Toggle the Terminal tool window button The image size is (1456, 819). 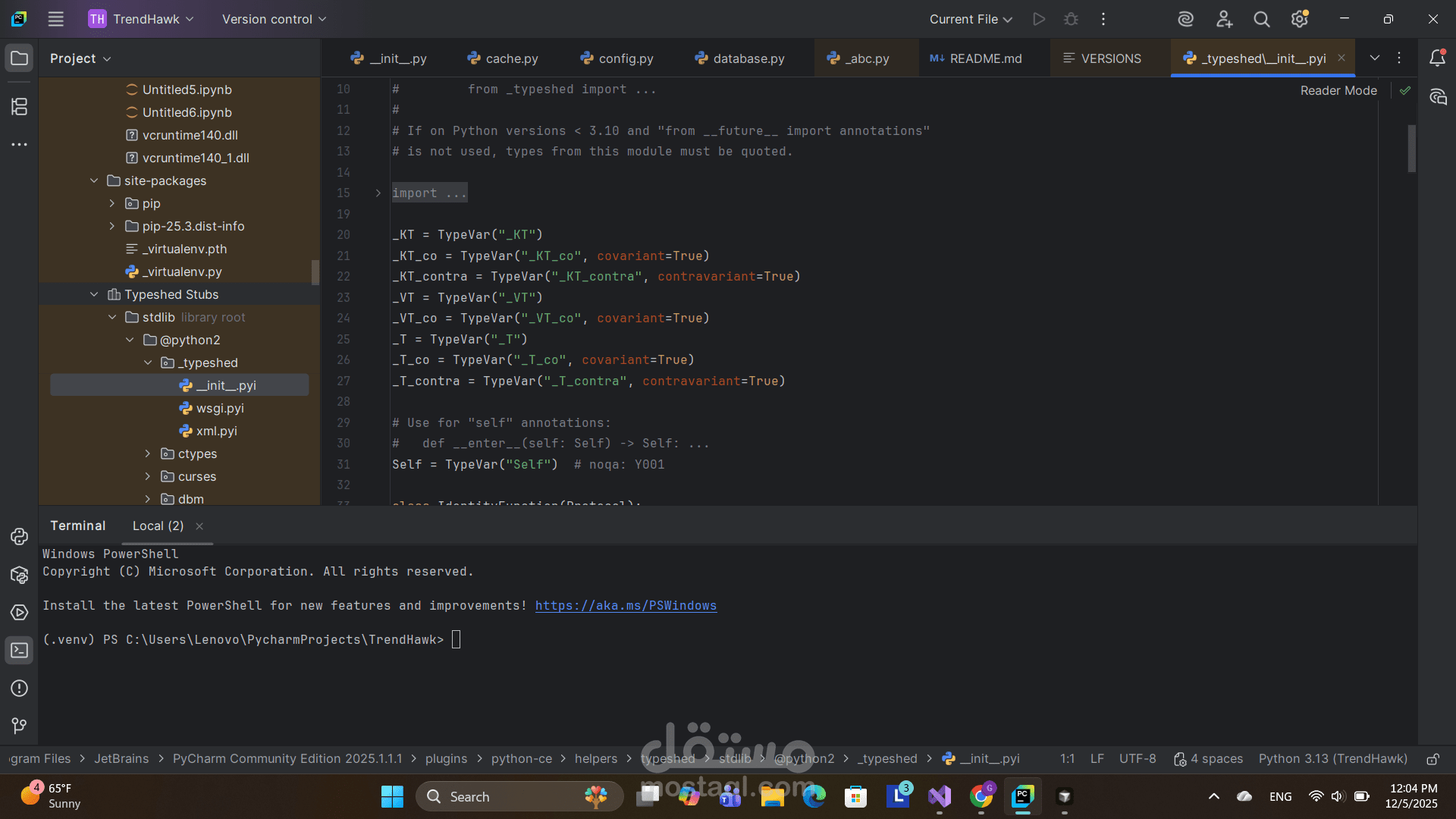(19, 651)
